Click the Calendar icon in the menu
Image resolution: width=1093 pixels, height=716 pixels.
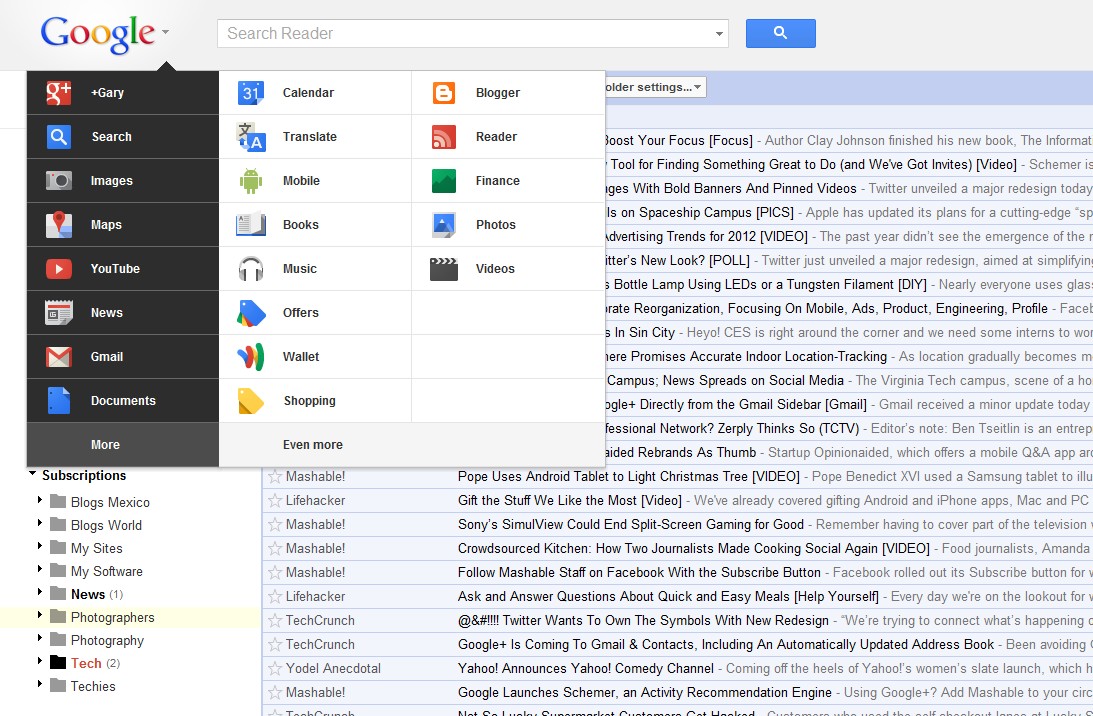[x=250, y=93]
